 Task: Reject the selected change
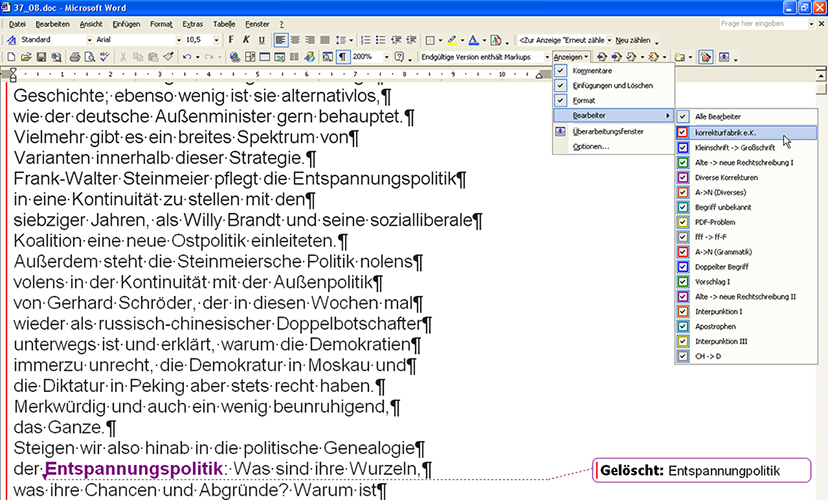click(653, 56)
